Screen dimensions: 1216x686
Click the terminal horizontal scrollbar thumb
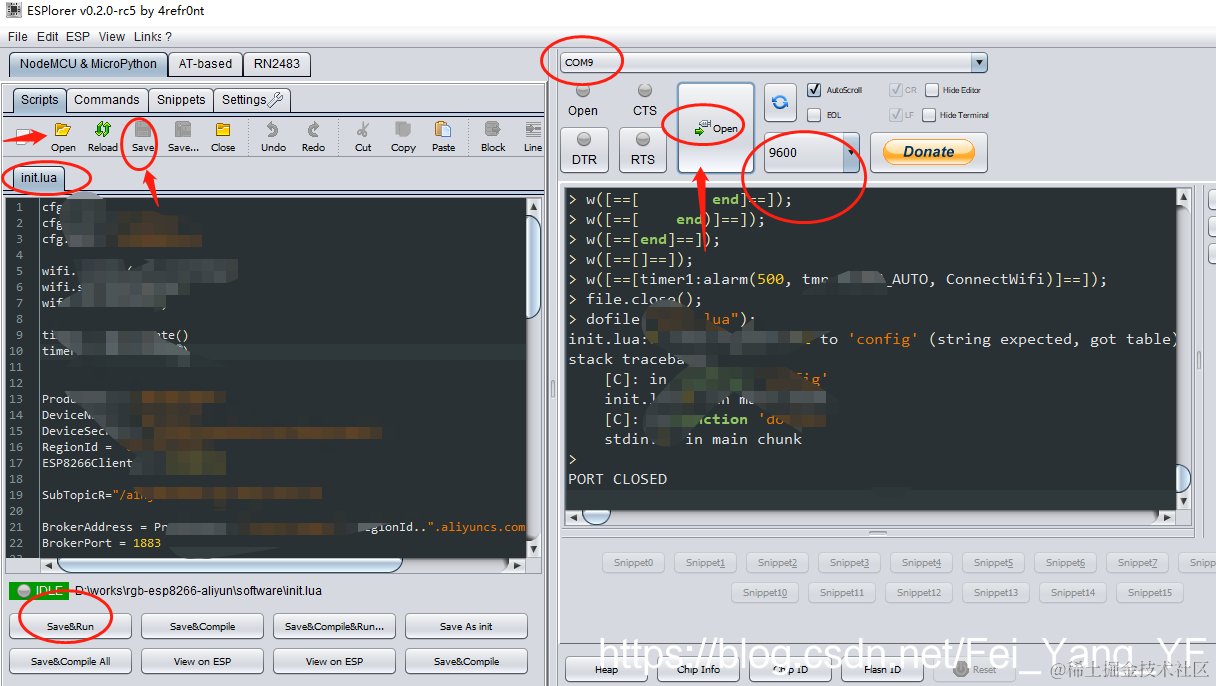point(597,517)
